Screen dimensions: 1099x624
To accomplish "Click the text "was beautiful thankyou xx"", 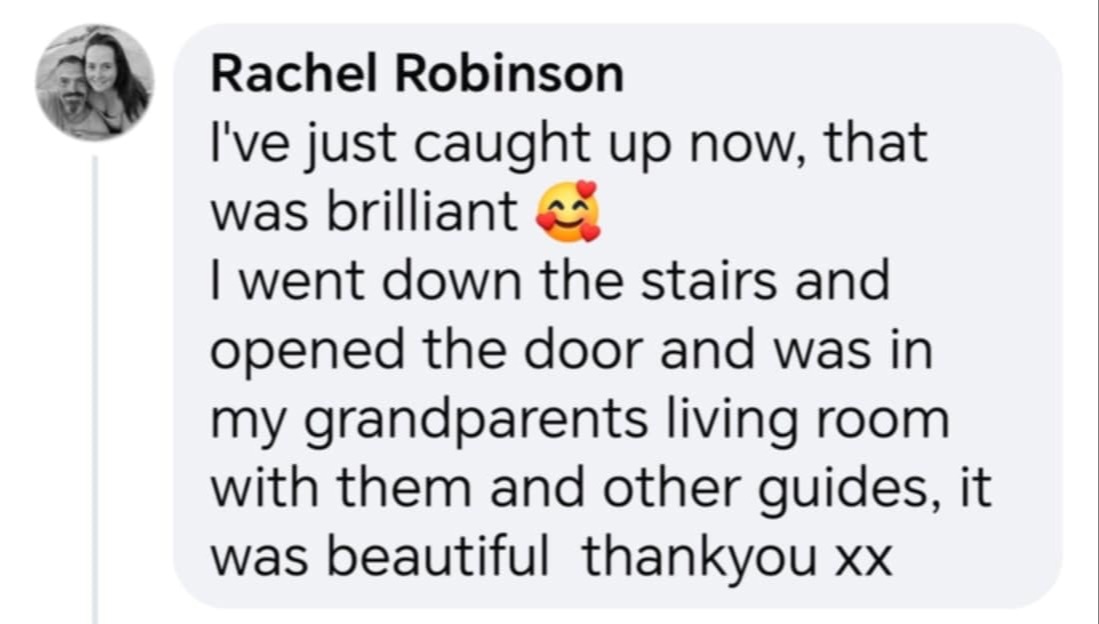I will point(552,557).
